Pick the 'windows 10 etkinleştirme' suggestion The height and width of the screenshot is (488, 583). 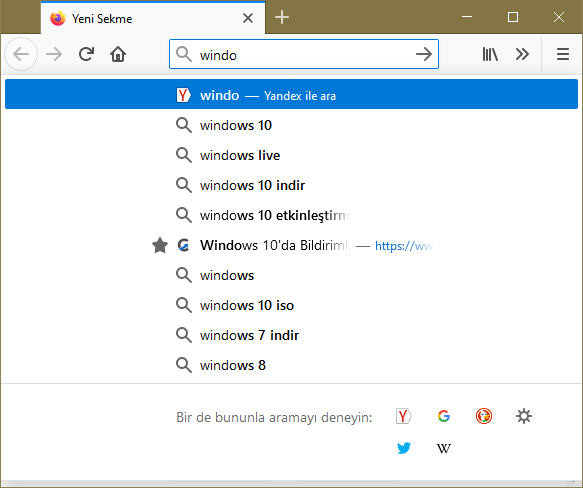pyautogui.click(x=292, y=215)
